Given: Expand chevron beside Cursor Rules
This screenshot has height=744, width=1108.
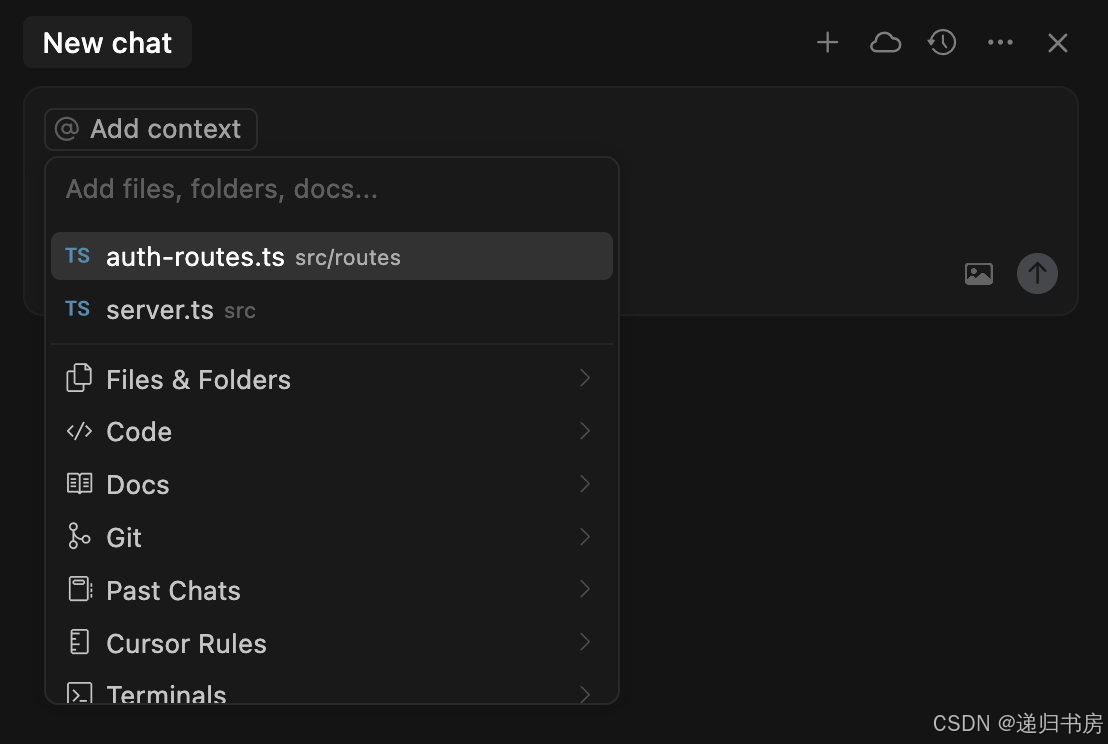Looking at the screenshot, I should [x=585, y=642].
